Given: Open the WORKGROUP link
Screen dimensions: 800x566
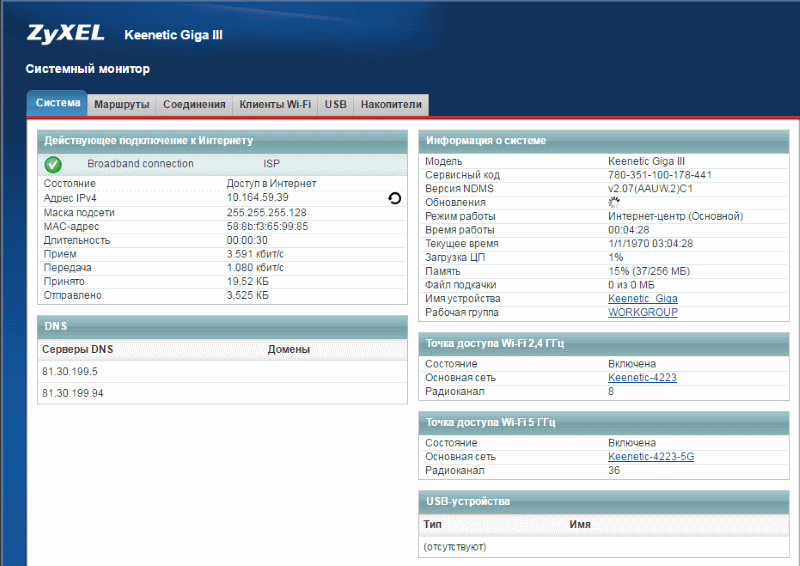Looking at the screenshot, I should click(643, 312).
